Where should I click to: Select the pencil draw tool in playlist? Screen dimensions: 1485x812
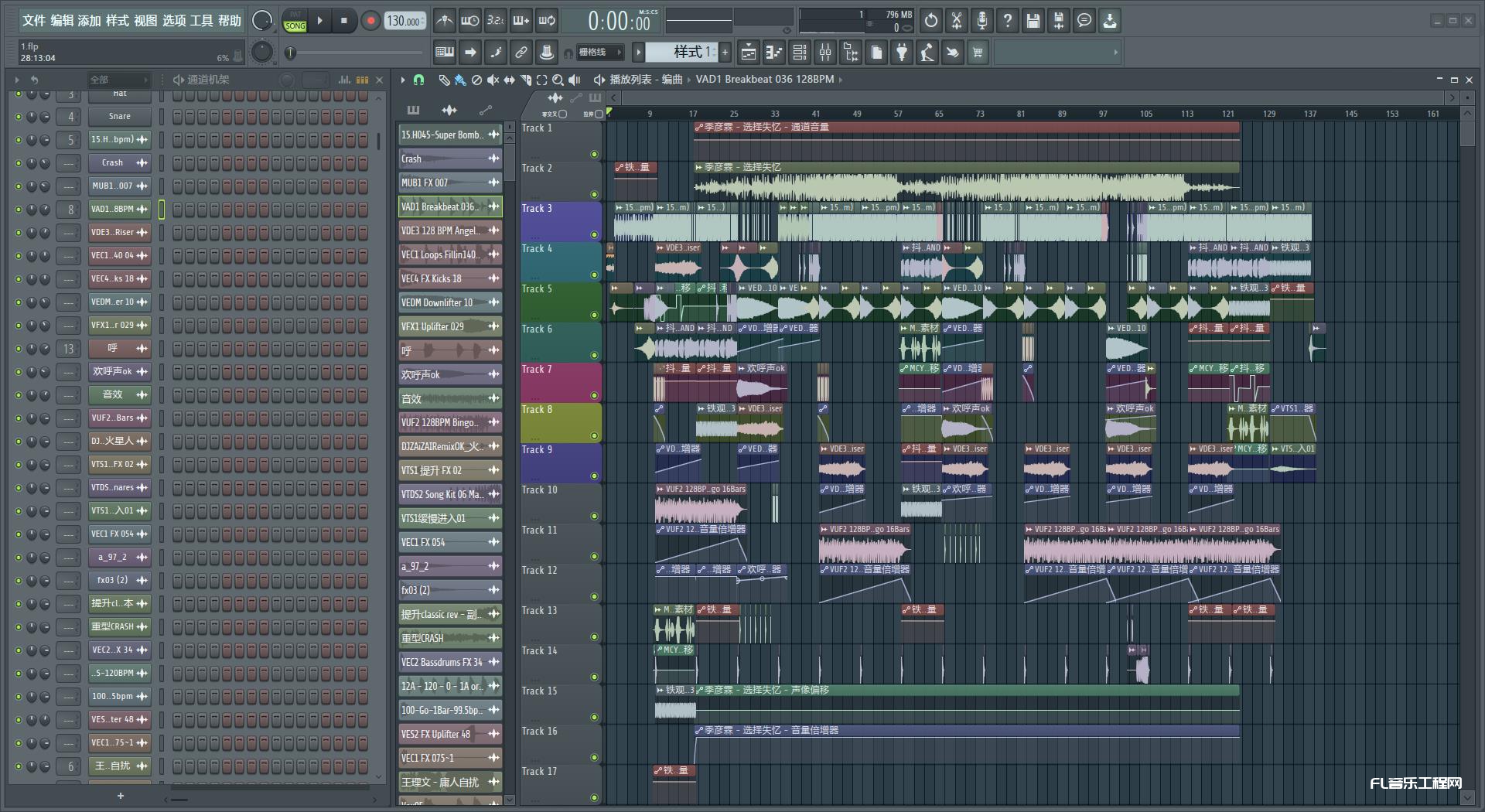(x=444, y=80)
